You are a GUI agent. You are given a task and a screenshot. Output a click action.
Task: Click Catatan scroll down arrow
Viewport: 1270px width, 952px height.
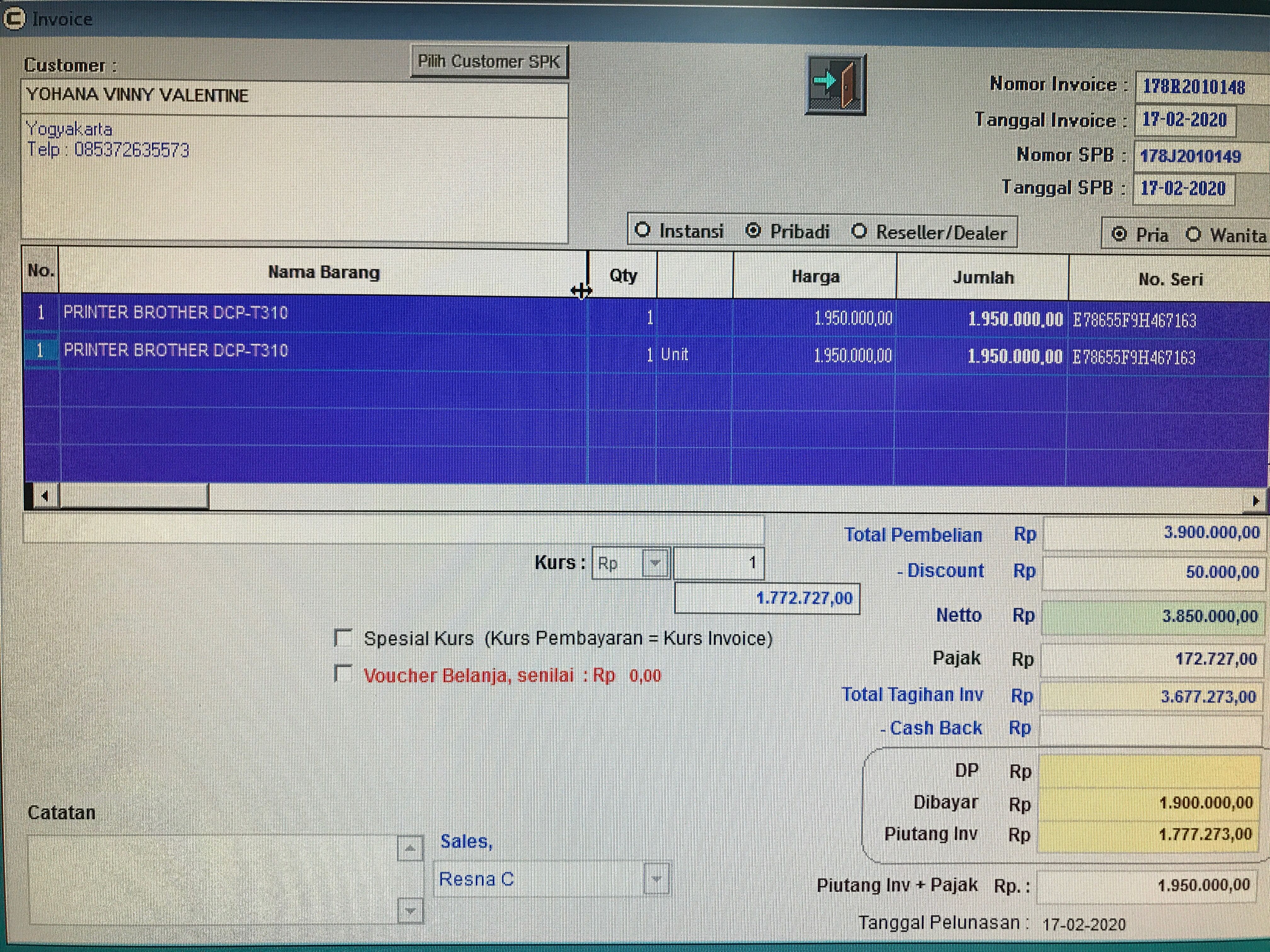click(410, 910)
